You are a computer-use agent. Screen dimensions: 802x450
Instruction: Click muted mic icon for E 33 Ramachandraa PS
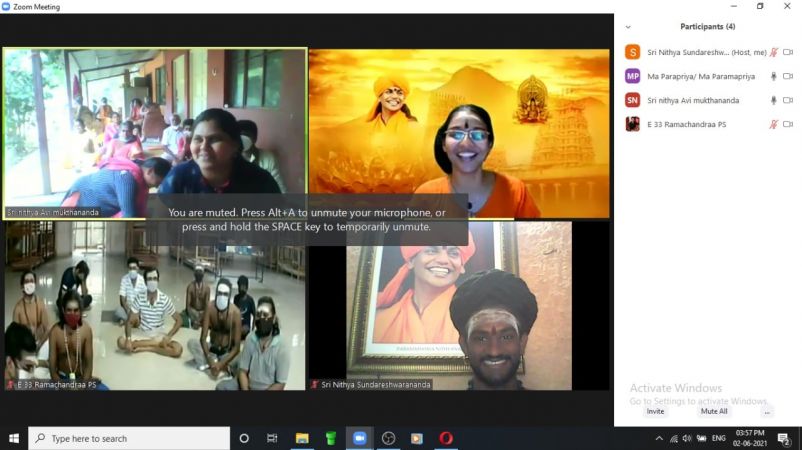(x=773, y=124)
